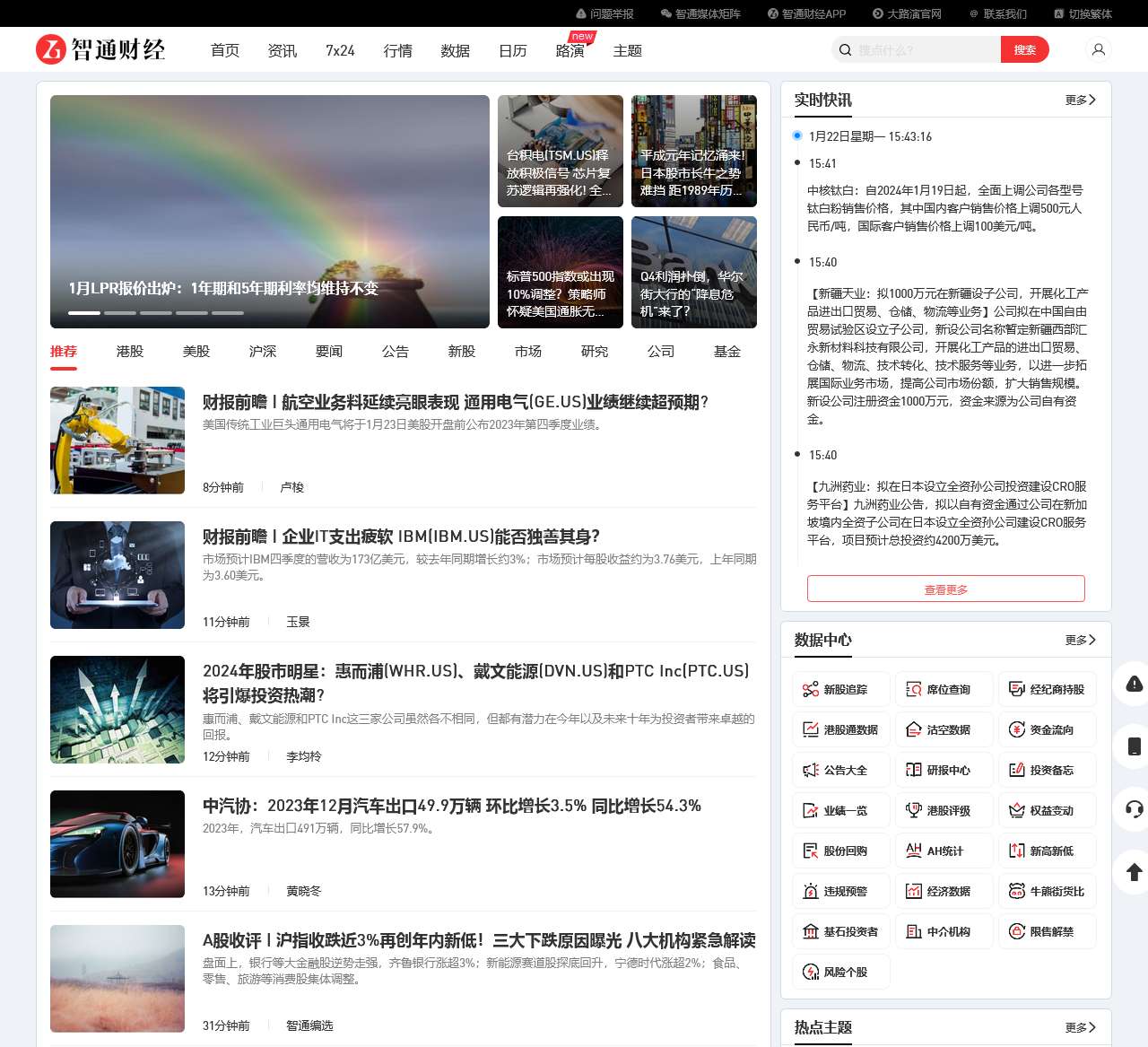Select the second carousel indicator dot

point(121,313)
